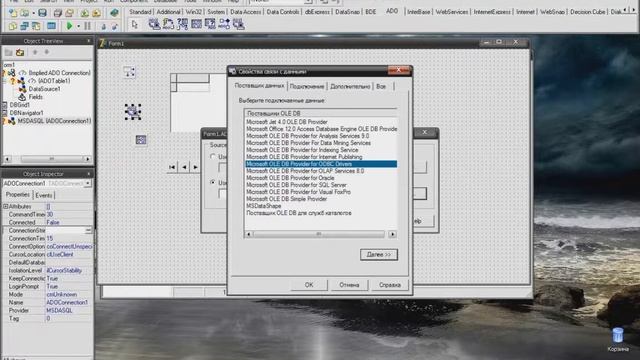Image resolution: width=640 pixels, height=360 pixels.
Task: Select the second radio button in the background dialog
Action: pyautogui.click(x=213, y=182)
